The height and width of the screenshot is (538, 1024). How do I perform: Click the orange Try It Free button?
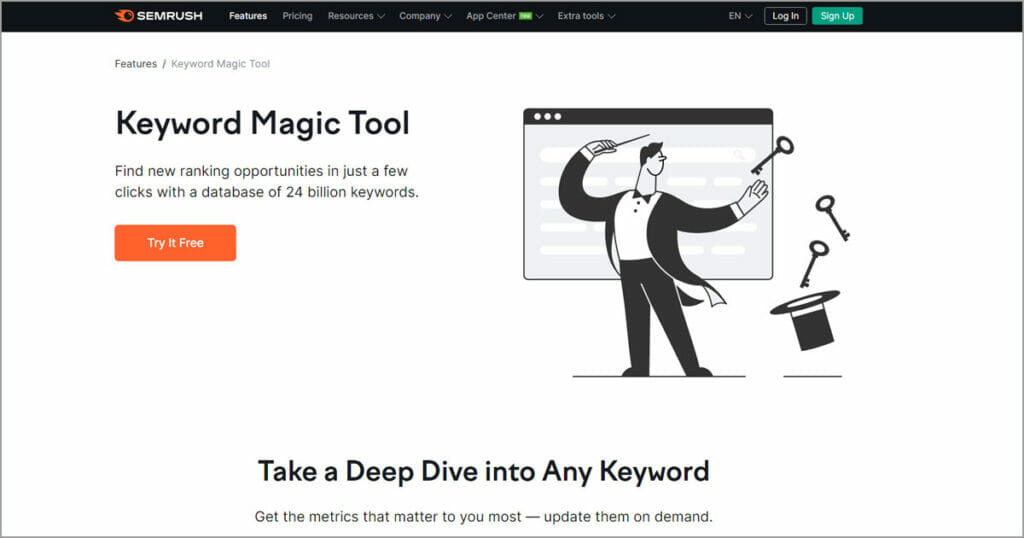point(175,243)
